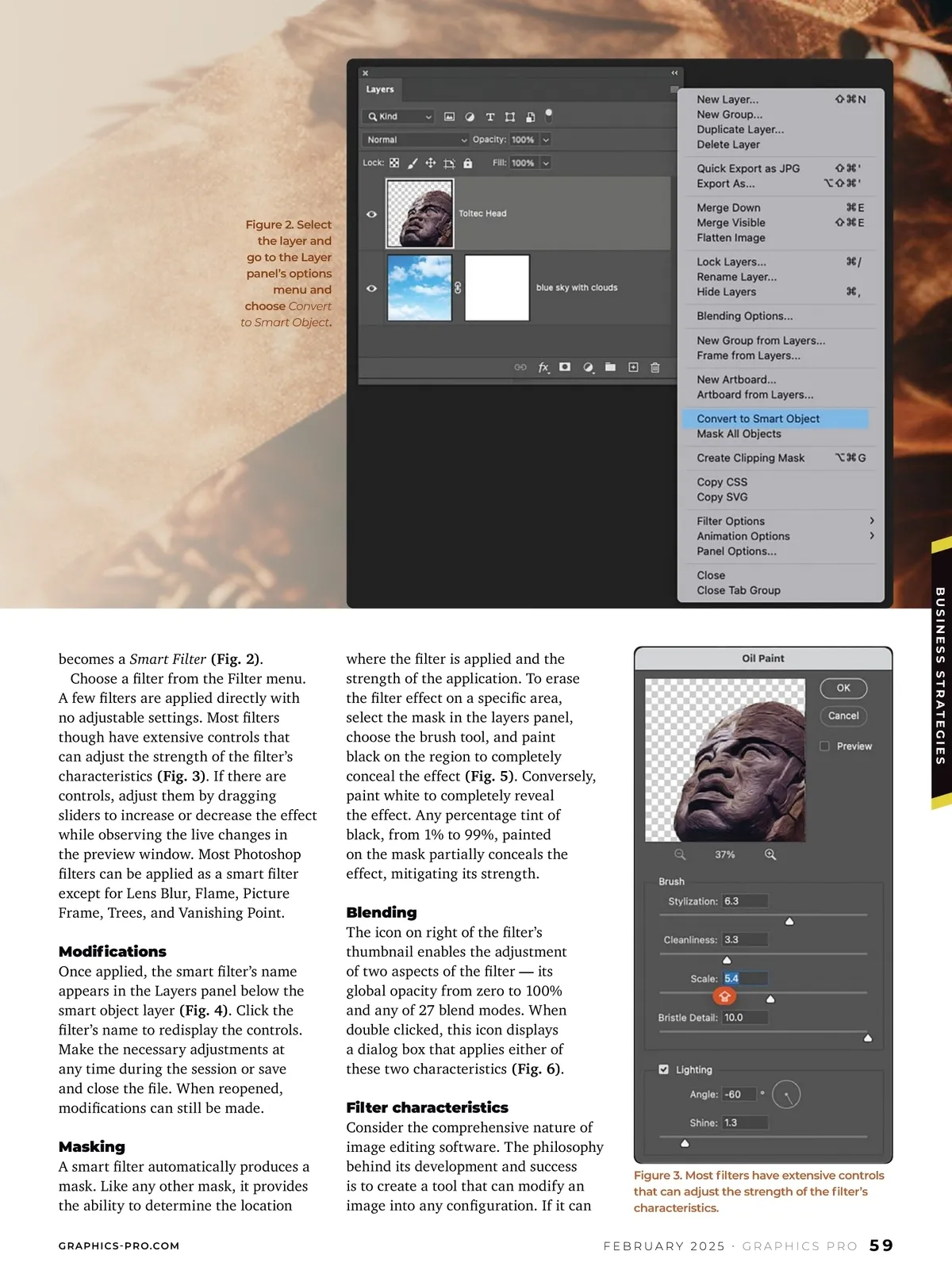This screenshot has height=1274, width=952.
Task: Click the lock all padlock icon
Action: coord(468,163)
